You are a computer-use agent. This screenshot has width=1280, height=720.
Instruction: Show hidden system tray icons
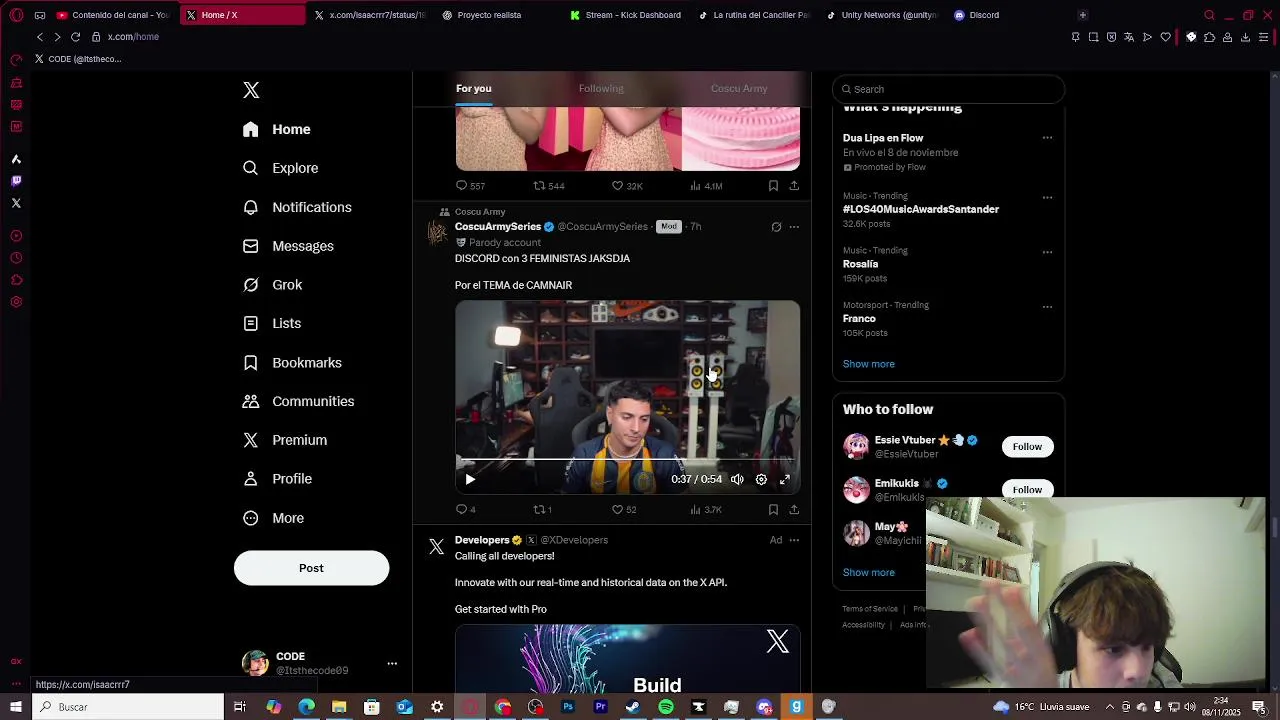point(1109,707)
